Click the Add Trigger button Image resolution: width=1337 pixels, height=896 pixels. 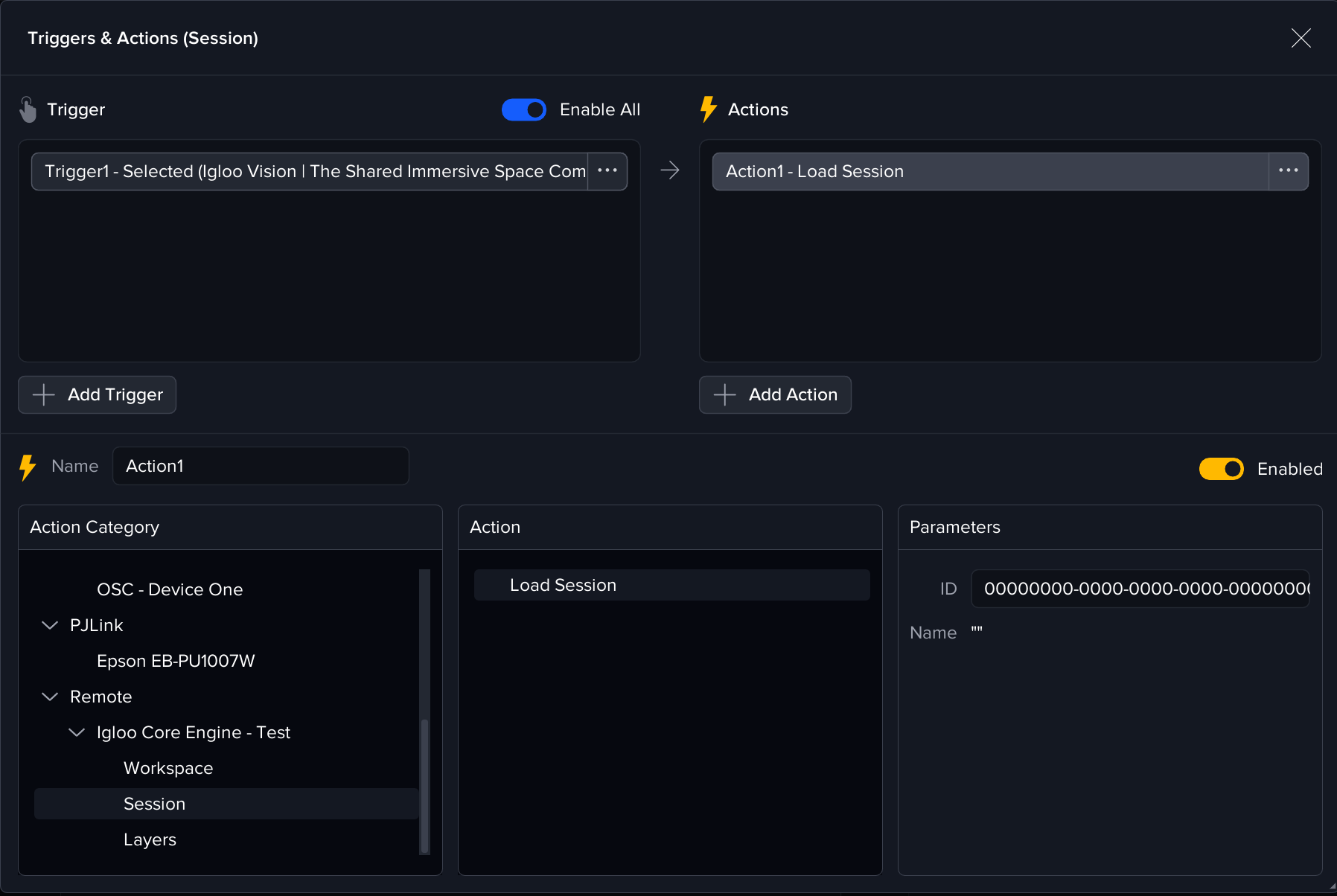point(98,394)
